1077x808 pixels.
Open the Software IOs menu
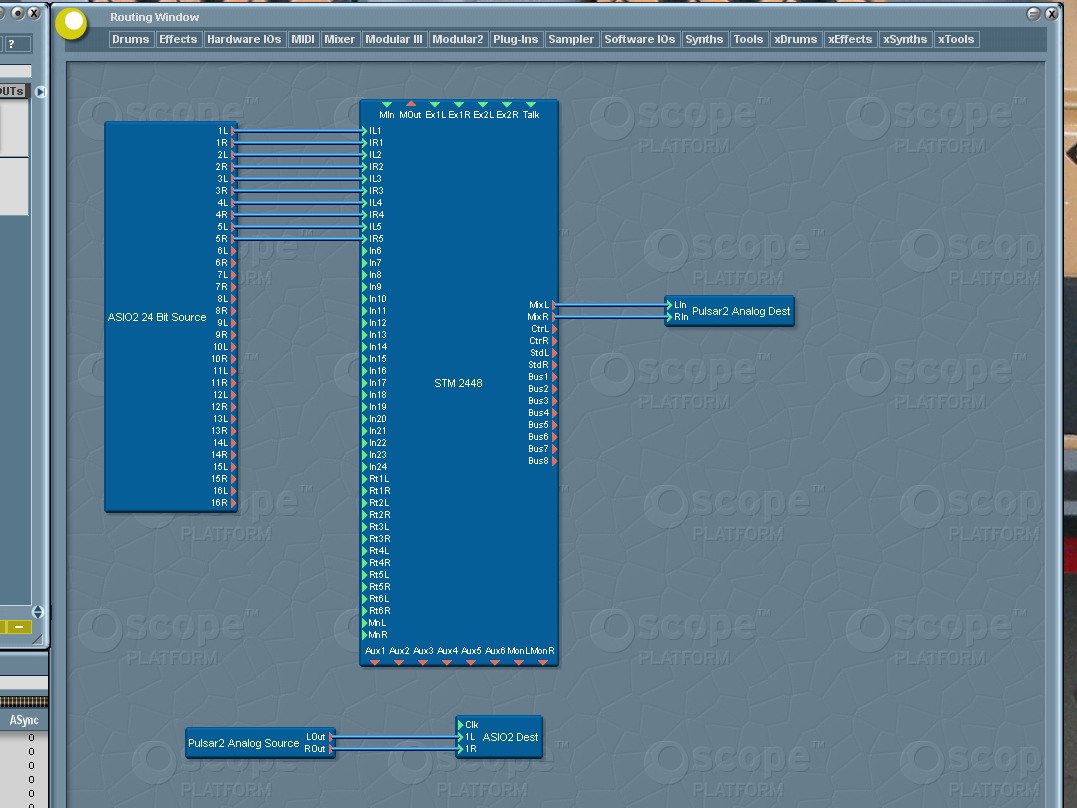pyautogui.click(x=639, y=40)
